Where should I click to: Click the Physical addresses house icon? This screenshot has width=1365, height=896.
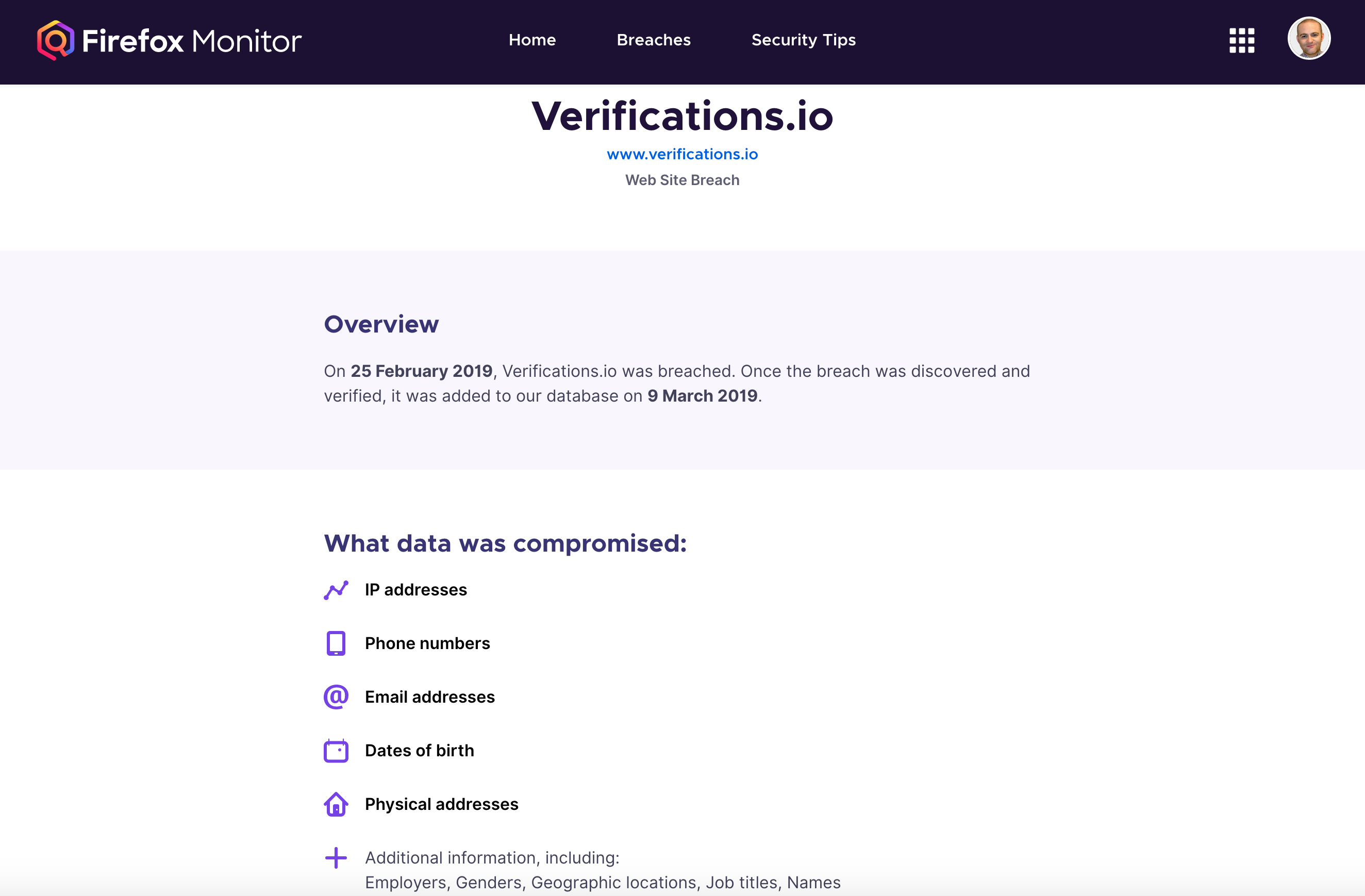tap(336, 804)
